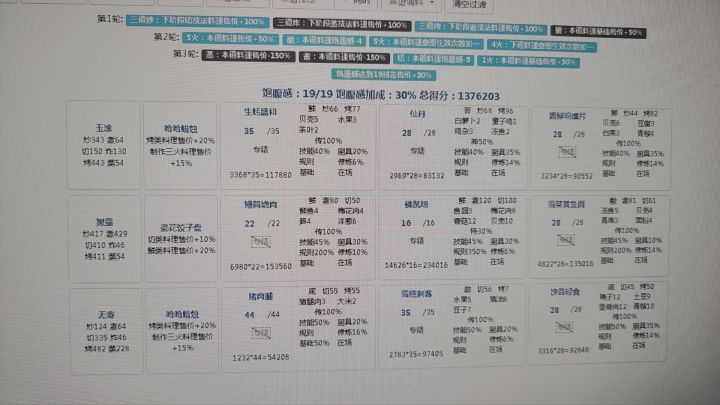
Task: Click 基础50% in the 54208 card
Action: [315, 343]
